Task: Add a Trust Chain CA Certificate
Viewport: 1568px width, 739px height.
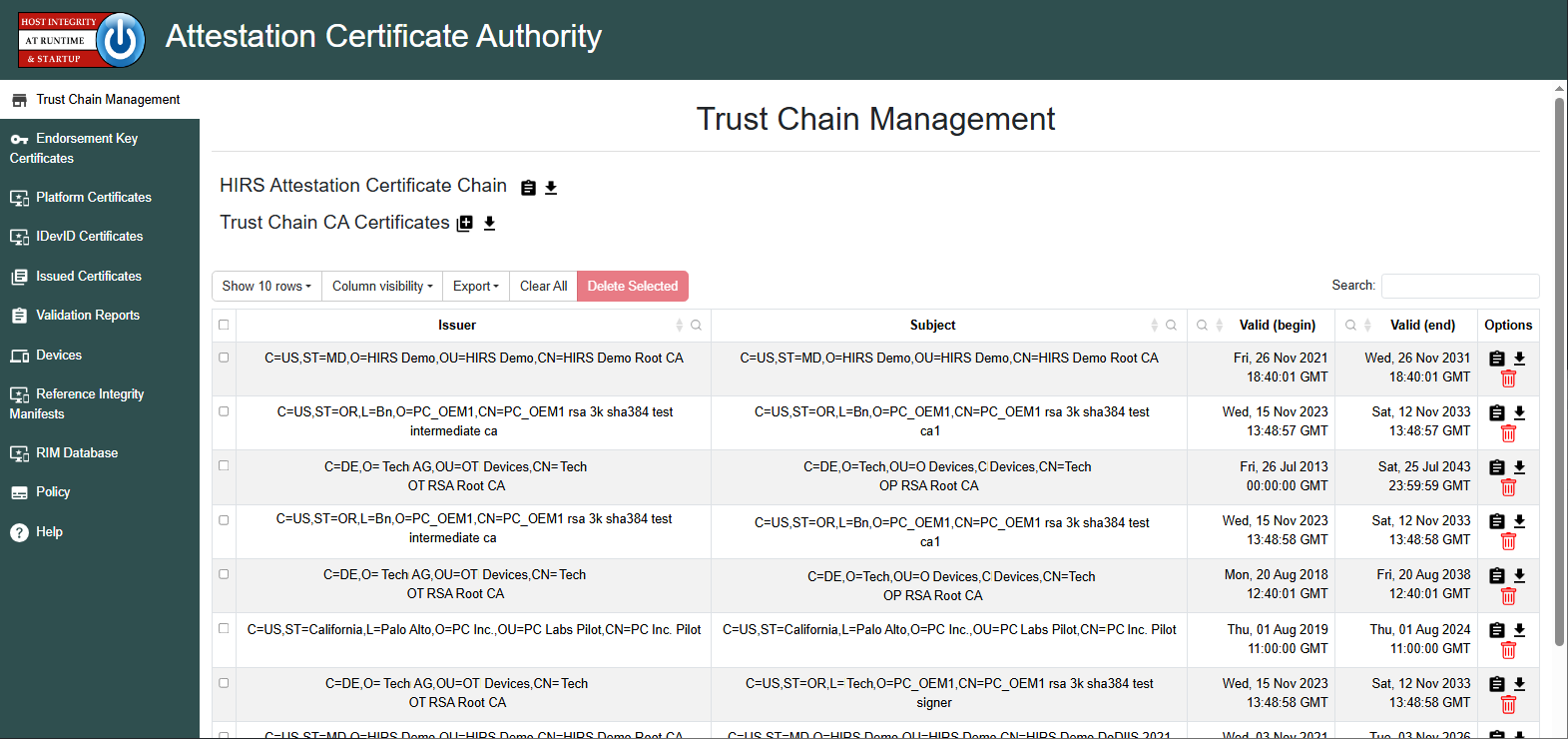Action: click(x=465, y=224)
